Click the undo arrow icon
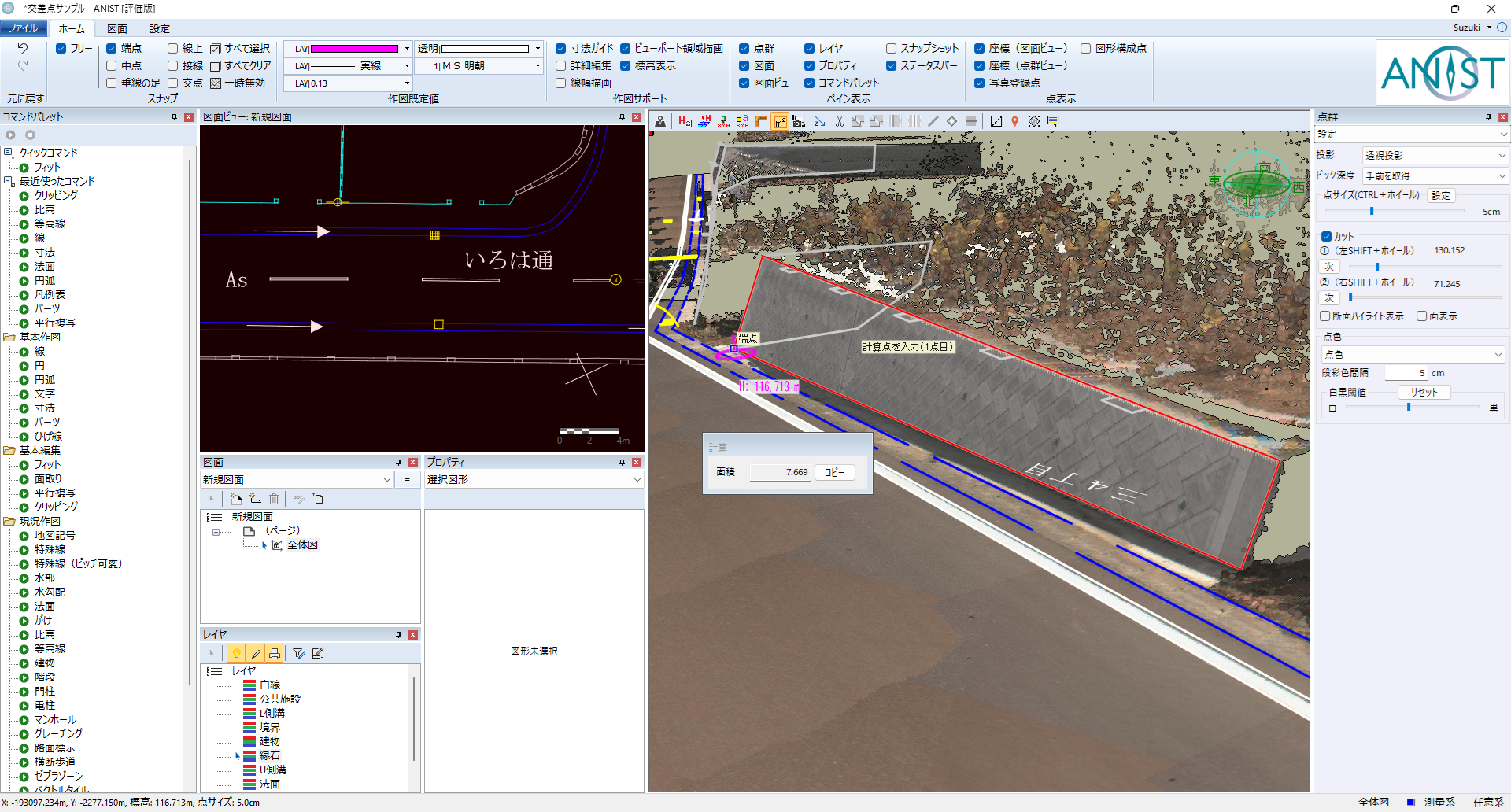 point(23,49)
